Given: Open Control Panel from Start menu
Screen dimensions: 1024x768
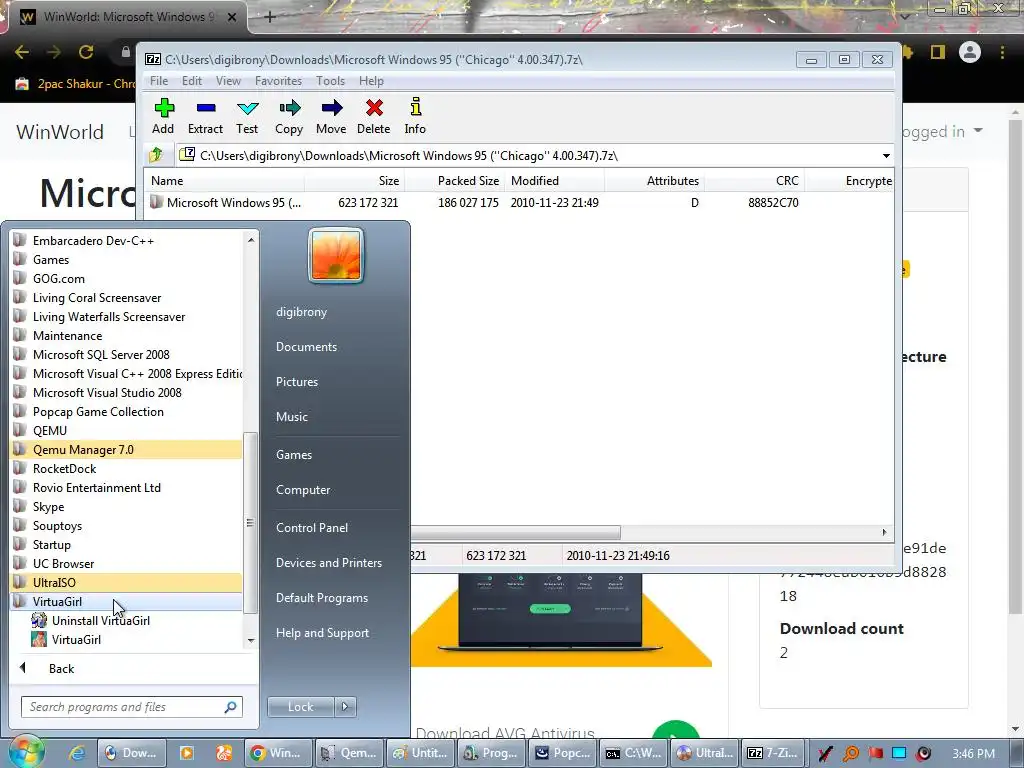Looking at the screenshot, I should pos(312,527).
